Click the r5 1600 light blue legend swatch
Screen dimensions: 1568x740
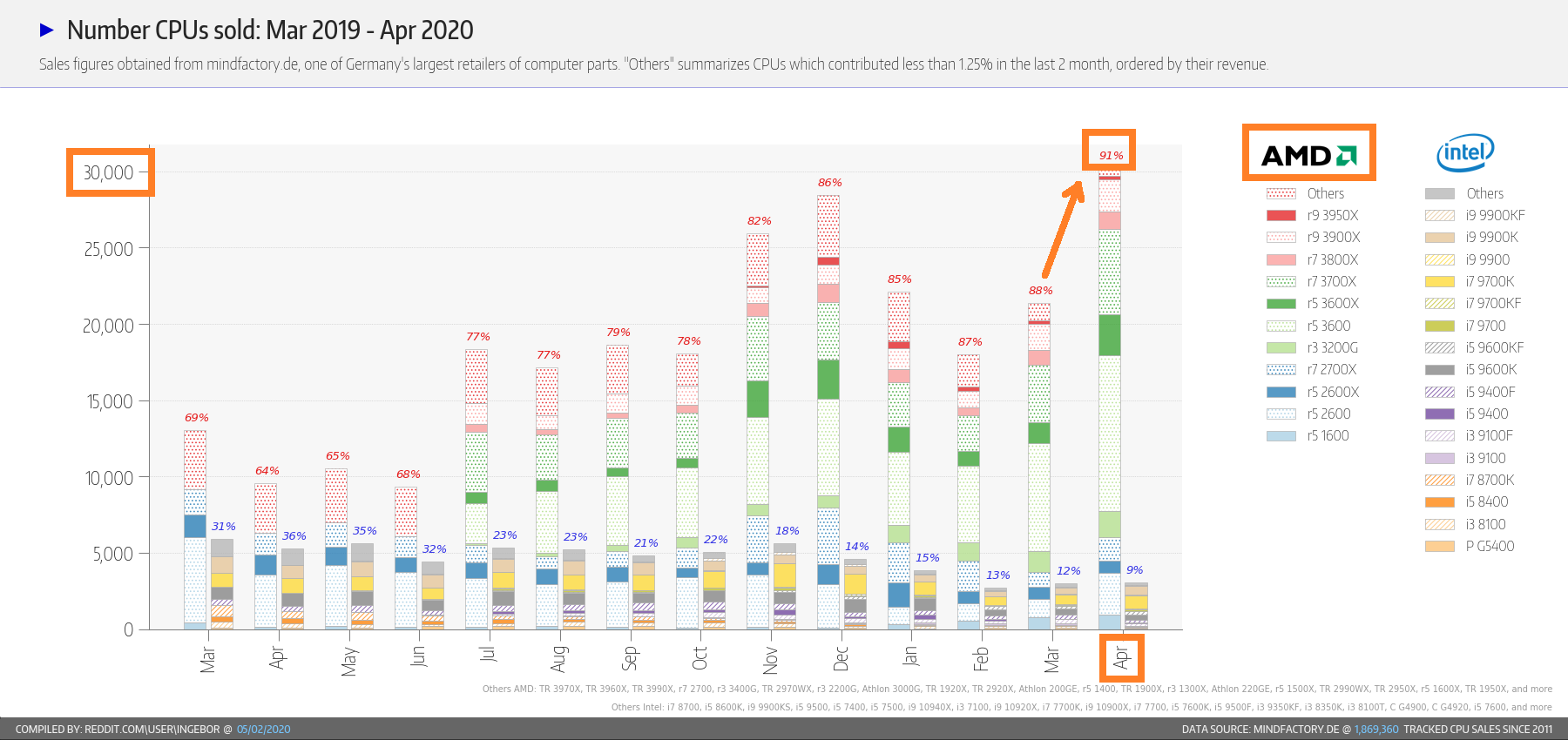coord(1281,436)
